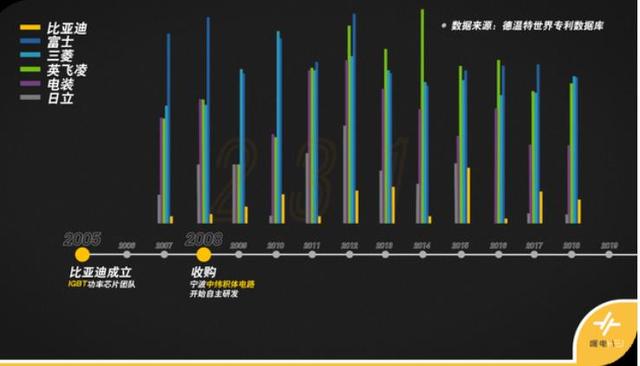Click the gray timeline dot for 2010
This screenshot has width=640, height=366.
tap(276, 255)
